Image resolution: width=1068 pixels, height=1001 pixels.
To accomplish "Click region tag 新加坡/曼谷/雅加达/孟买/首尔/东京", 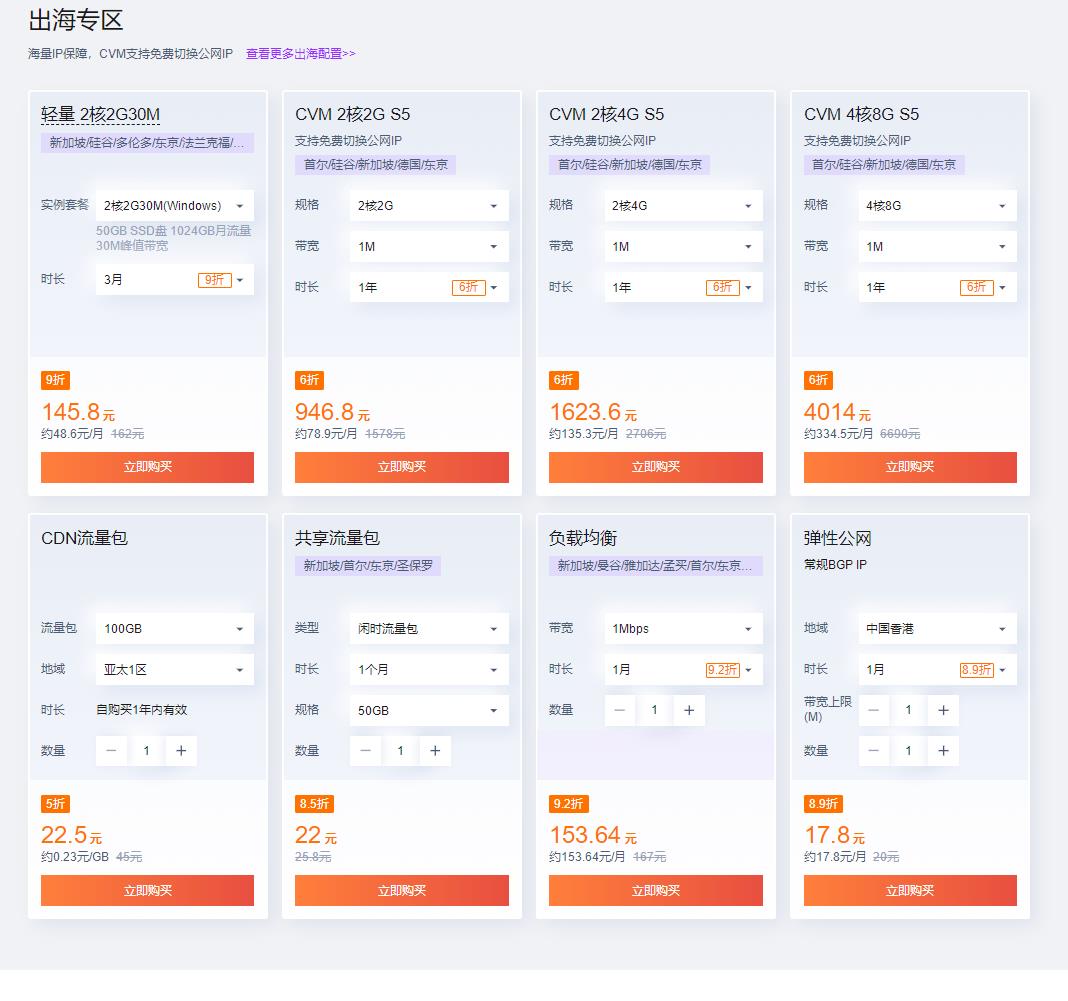I will click(x=656, y=566).
